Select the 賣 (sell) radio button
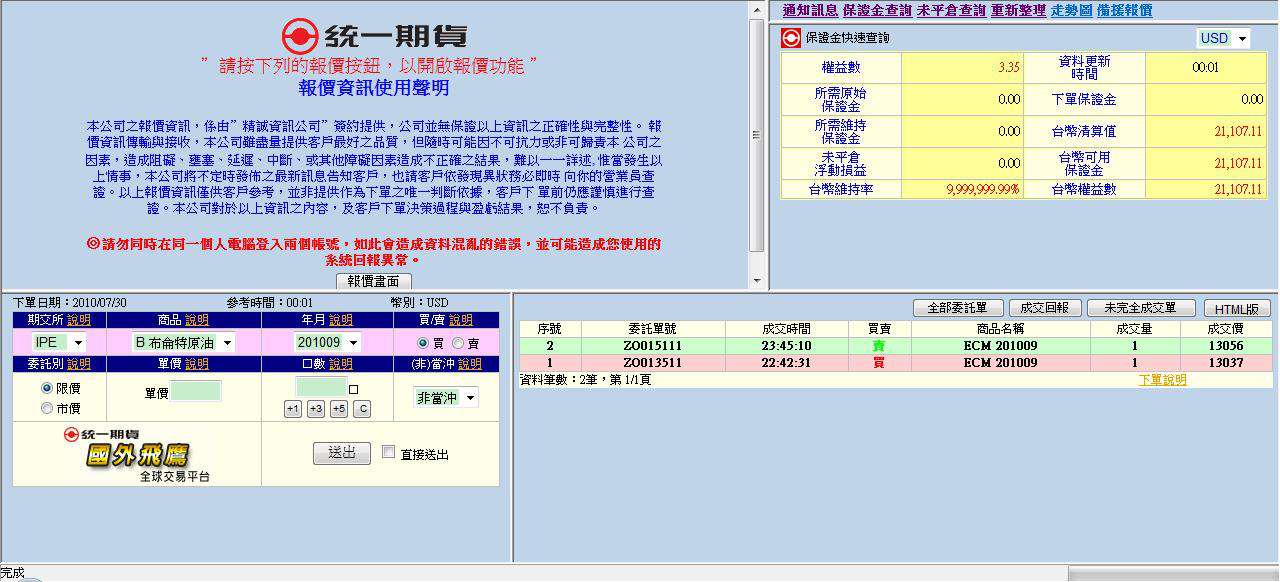1280x582 pixels. tap(458, 343)
